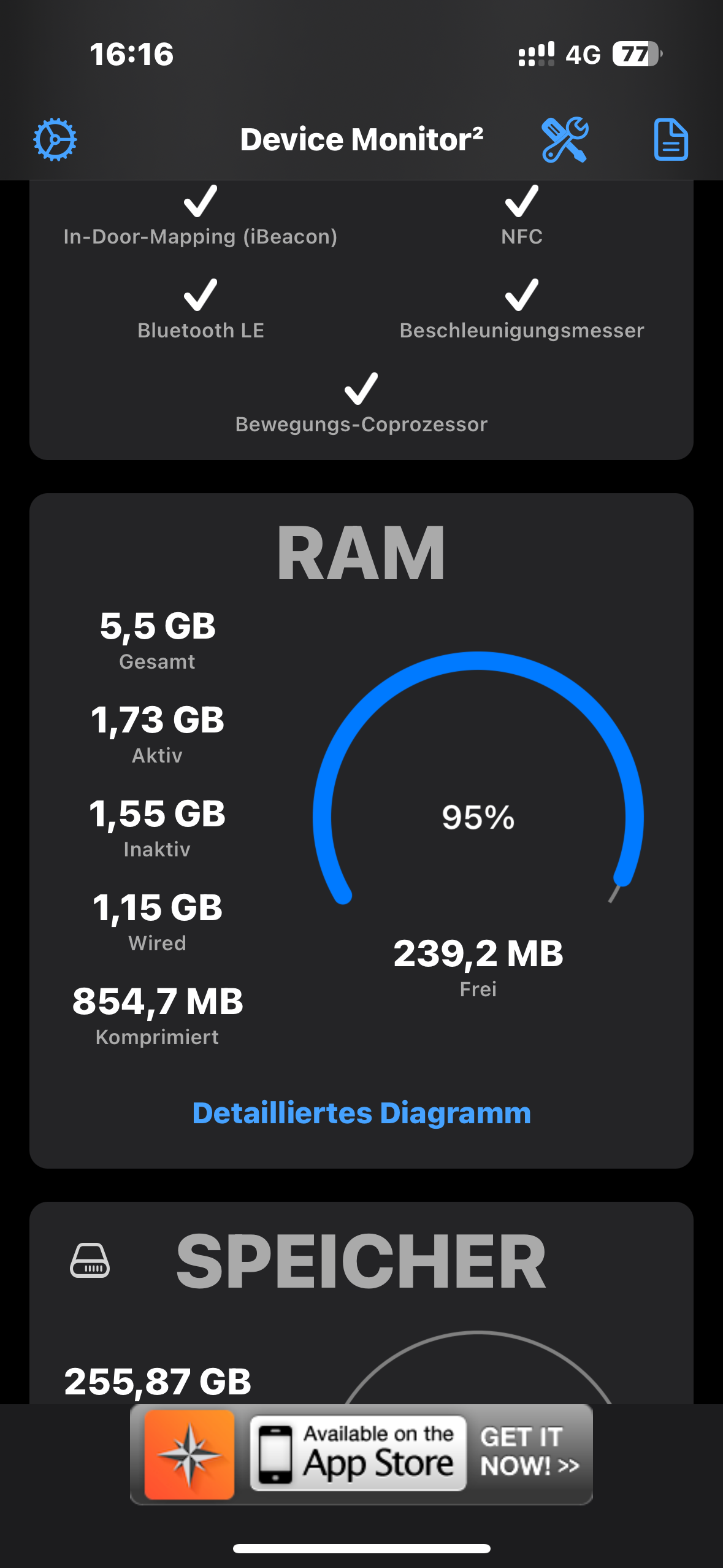The width and height of the screenshot is (723, 1568).
Task: Tap the Bewegungs-Coprozessor checkmark
Action: point(361,389)
